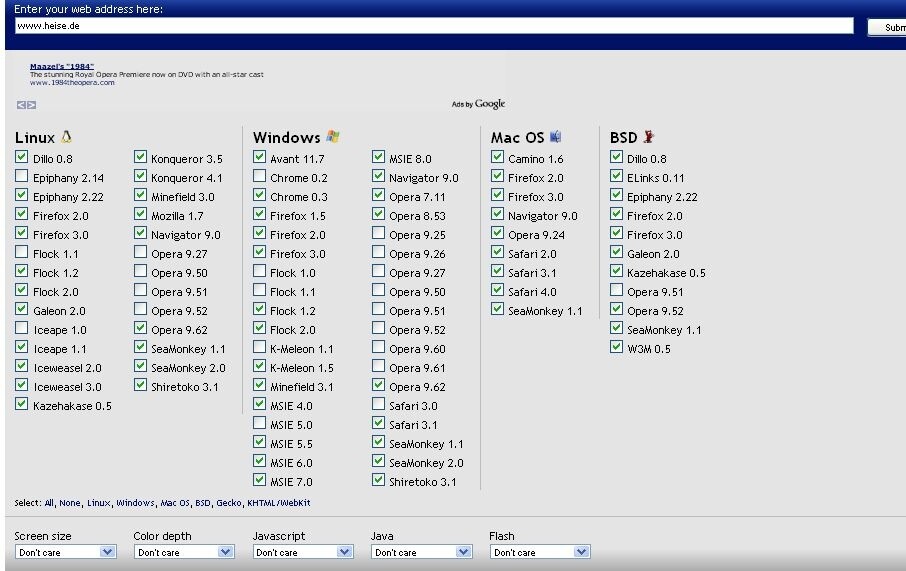The image size is (906, 571).
Task: Open the Flash dropdown
Action: click(x=540, y=552)
